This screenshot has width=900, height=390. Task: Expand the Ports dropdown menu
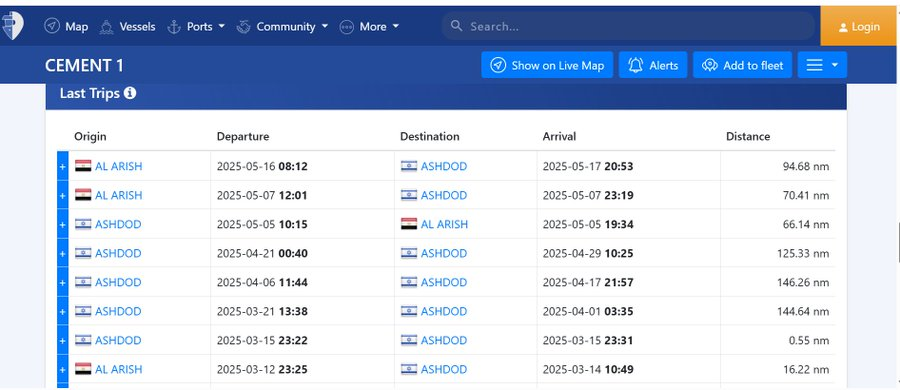pyautogui.click(x=196, y=26)
